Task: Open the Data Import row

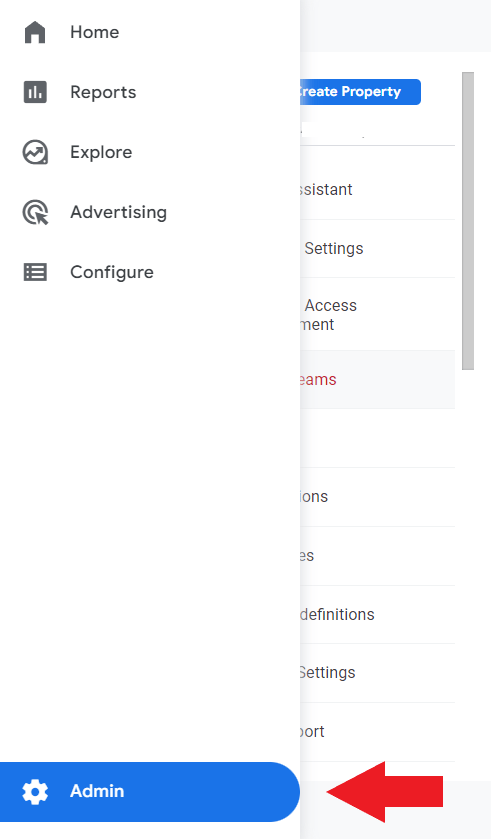Action: point(378,732)
